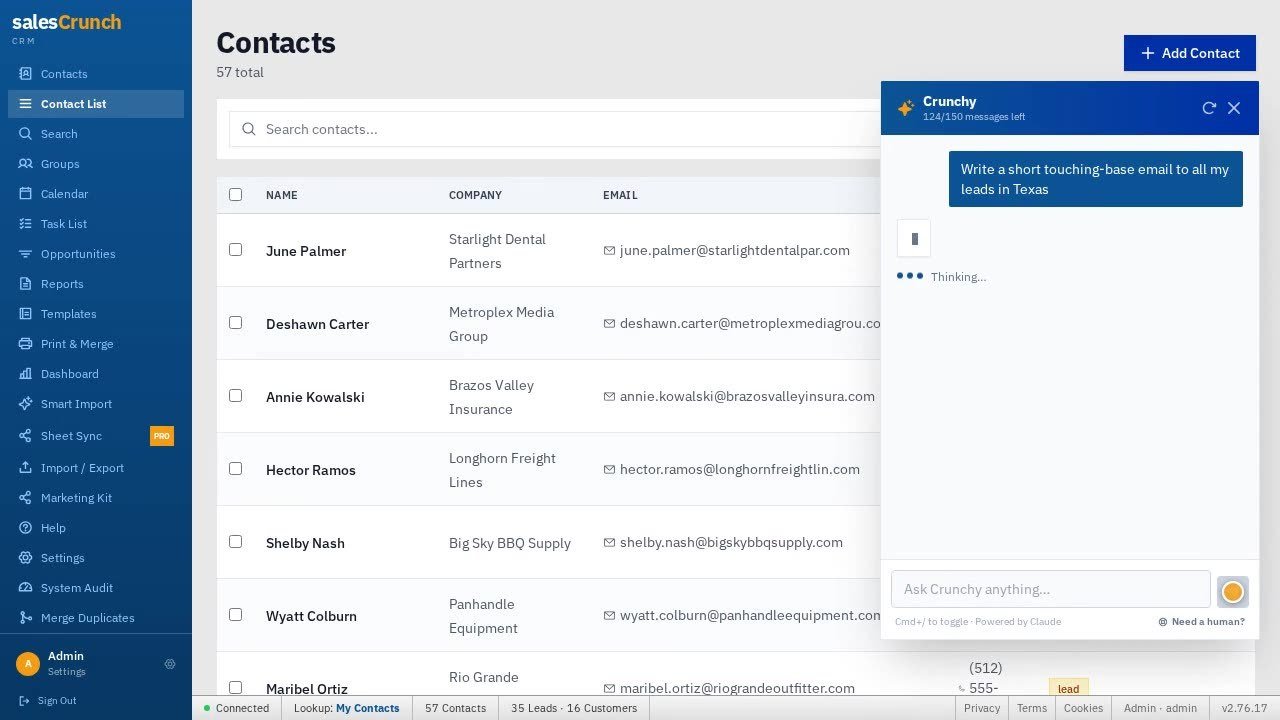Open Sheet Sync PRO feature
The image size is (1280, 720).
tap(96, 436)
